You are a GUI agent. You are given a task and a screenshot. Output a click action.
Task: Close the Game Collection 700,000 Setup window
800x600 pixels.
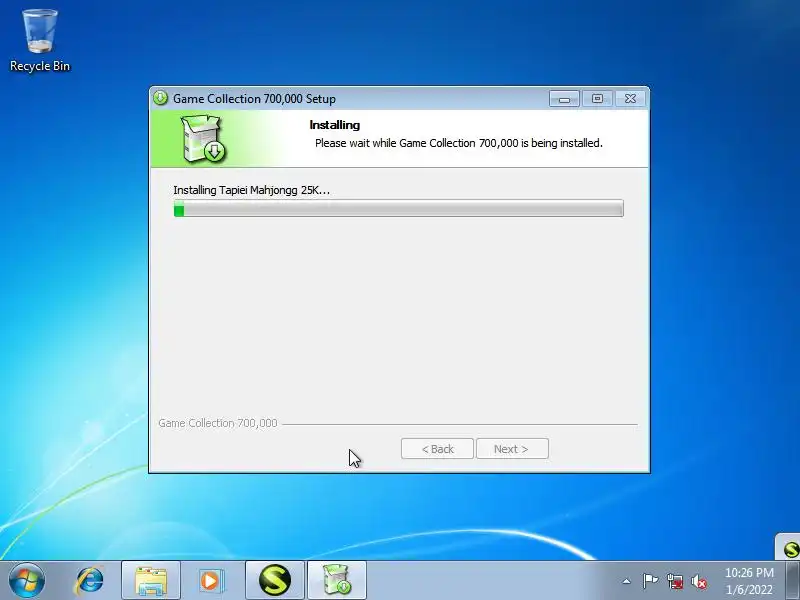(x=631, y=98)
